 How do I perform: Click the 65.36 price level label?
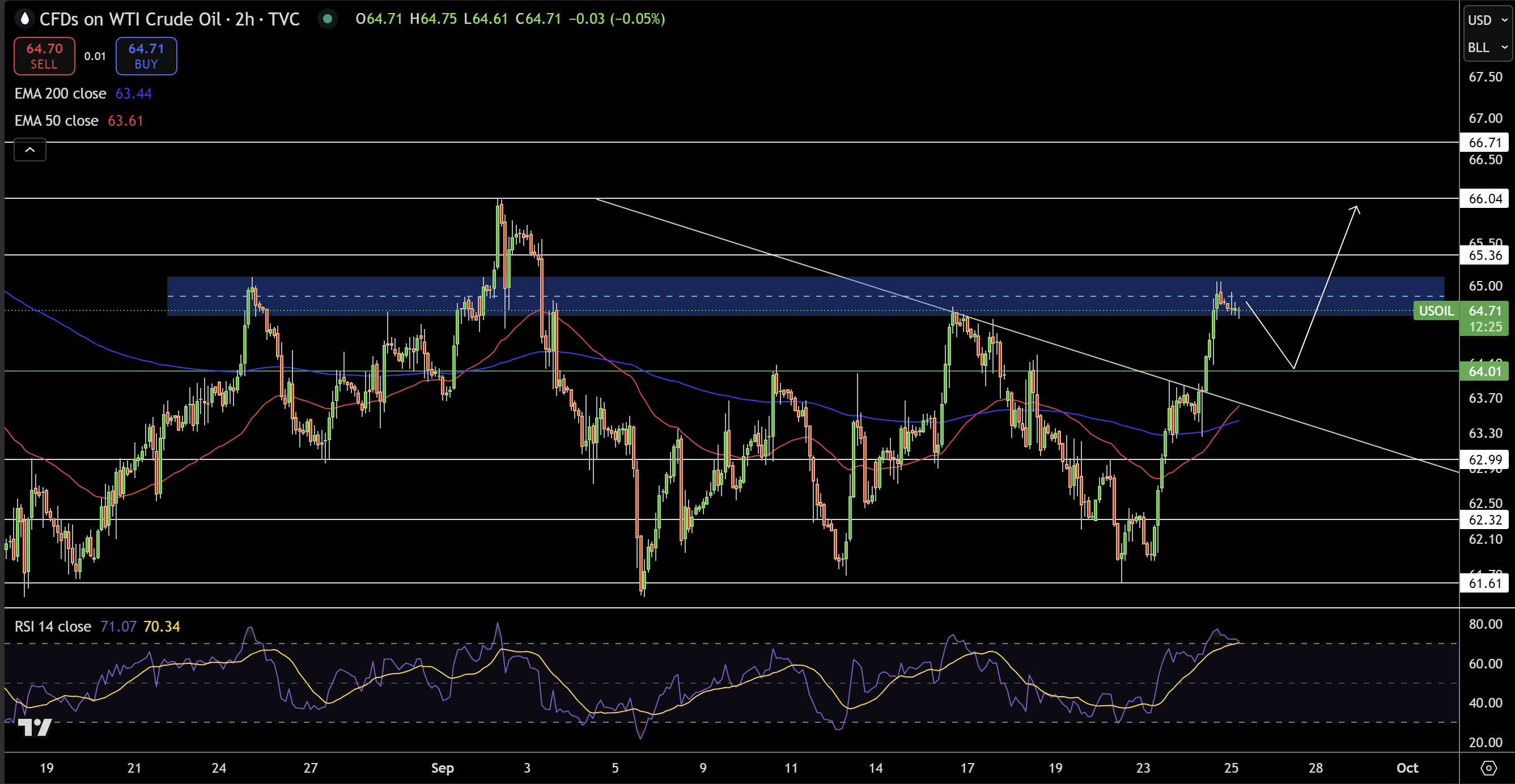(x=1485, y=255)
